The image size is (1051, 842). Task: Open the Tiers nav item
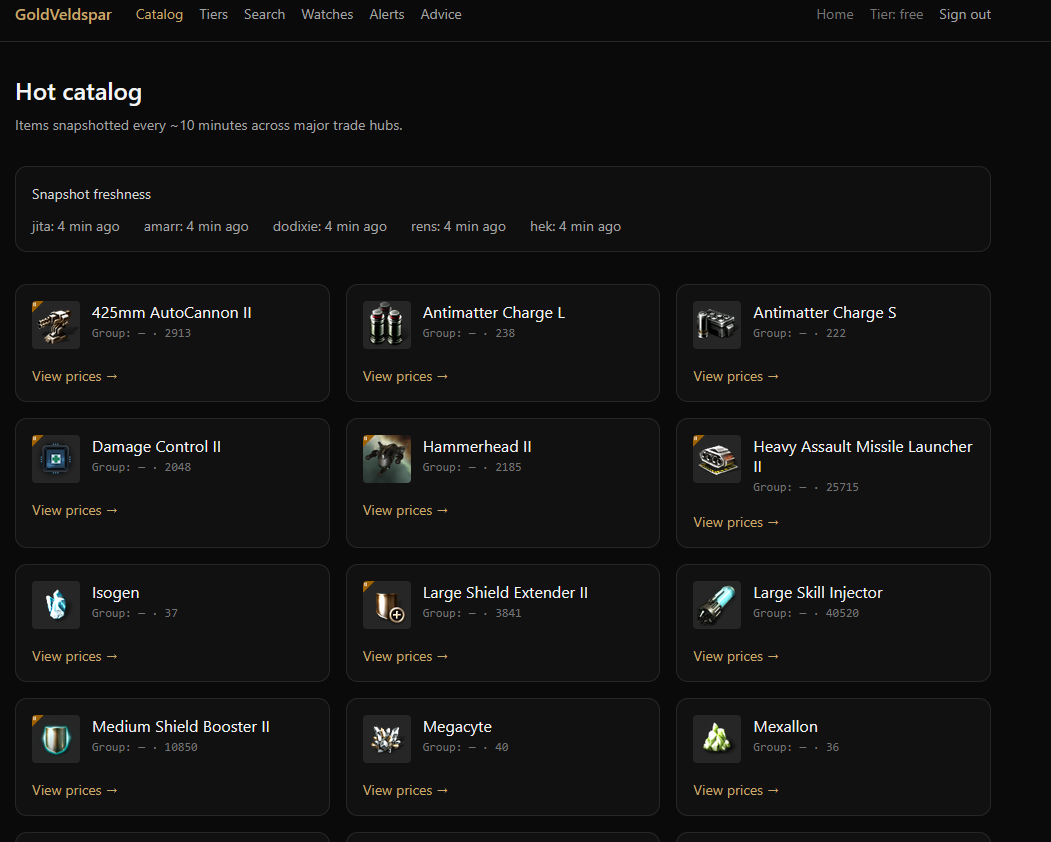coord(213,15)
